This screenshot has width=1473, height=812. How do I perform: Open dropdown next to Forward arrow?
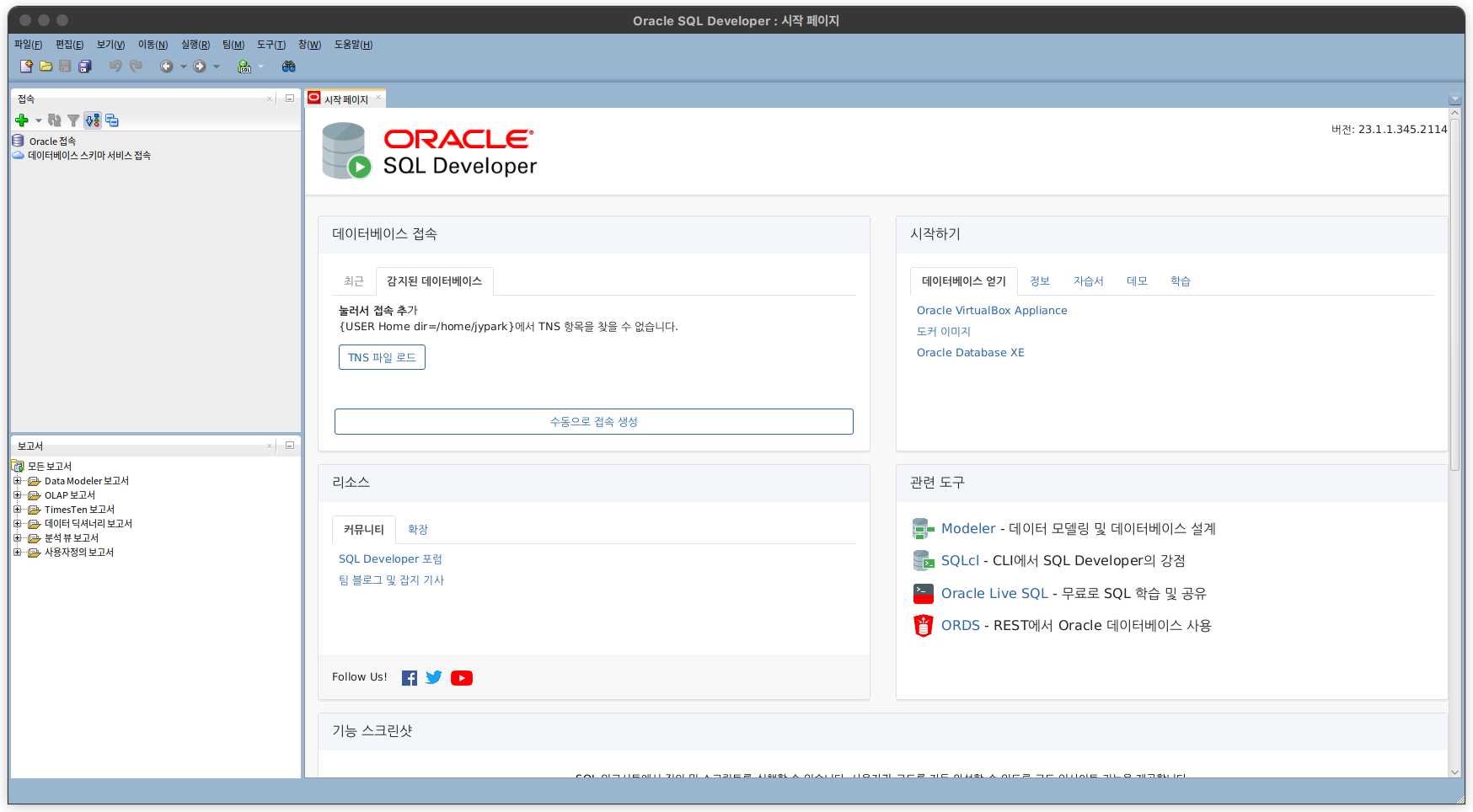point(217,67)
